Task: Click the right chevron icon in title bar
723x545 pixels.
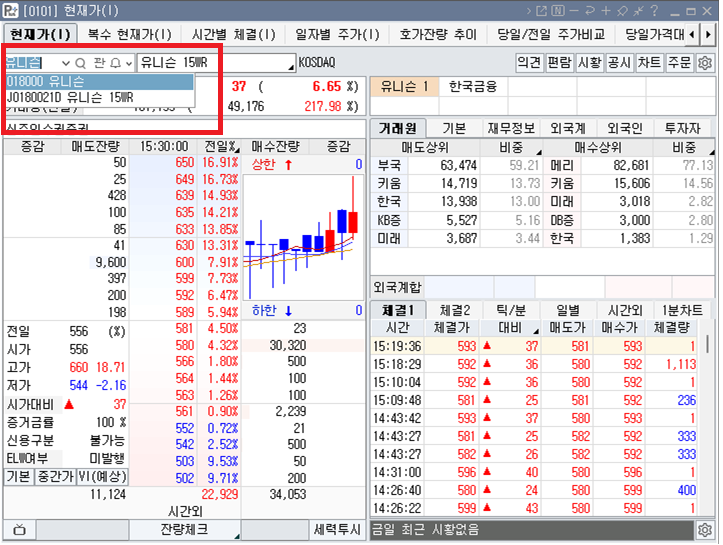Action: [529, 10]
